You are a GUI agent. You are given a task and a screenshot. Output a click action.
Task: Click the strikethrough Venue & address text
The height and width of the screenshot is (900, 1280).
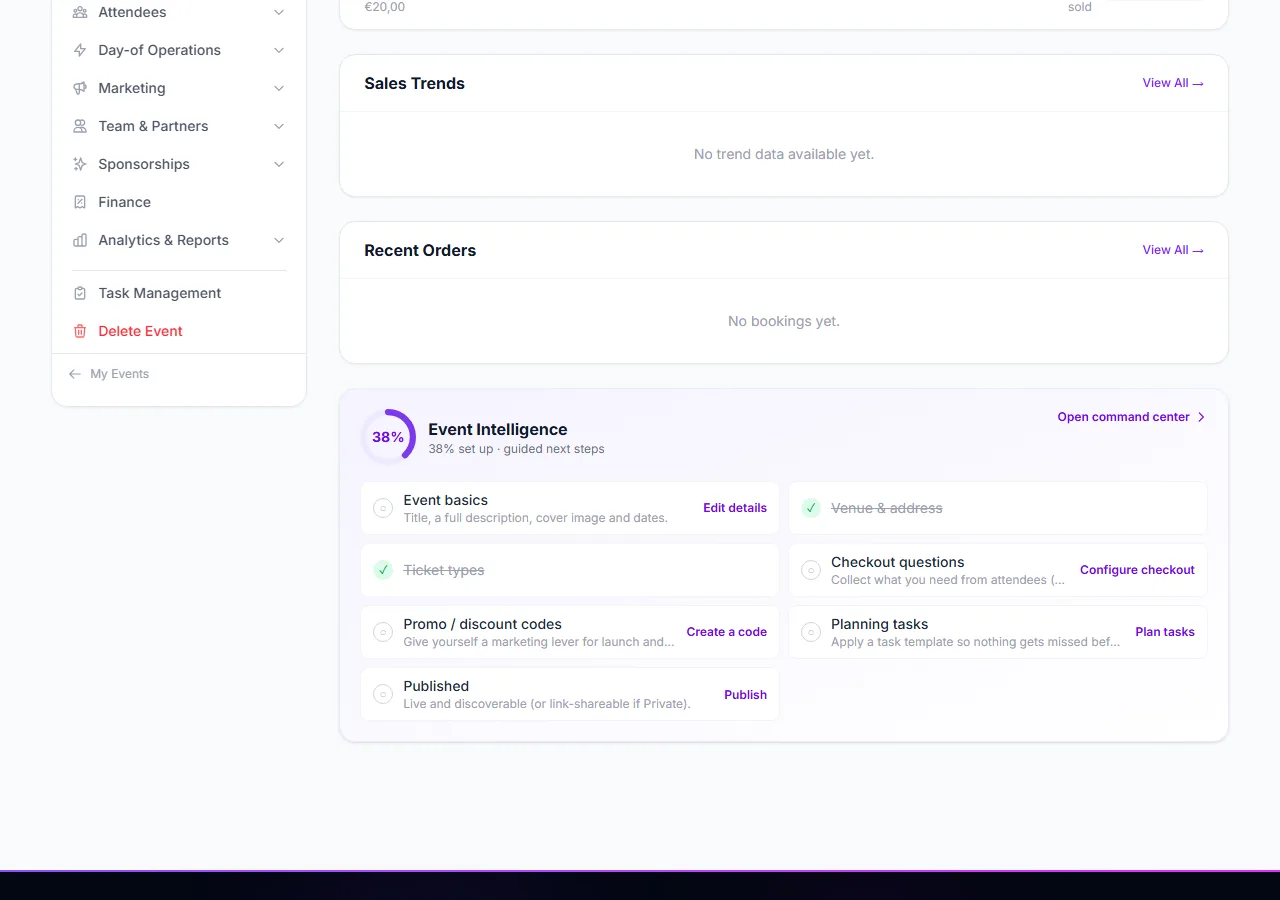887,508
